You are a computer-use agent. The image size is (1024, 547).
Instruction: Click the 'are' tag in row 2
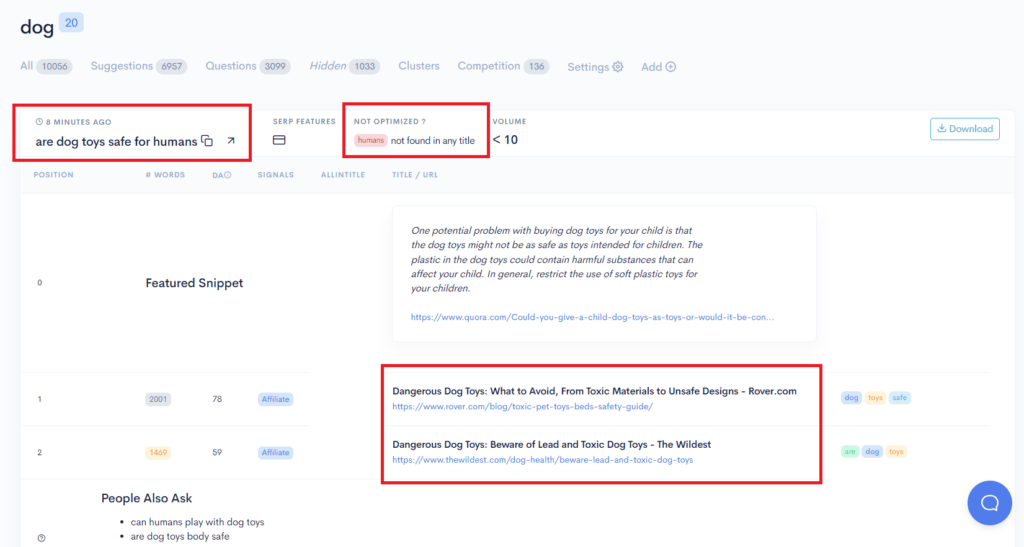850,451
